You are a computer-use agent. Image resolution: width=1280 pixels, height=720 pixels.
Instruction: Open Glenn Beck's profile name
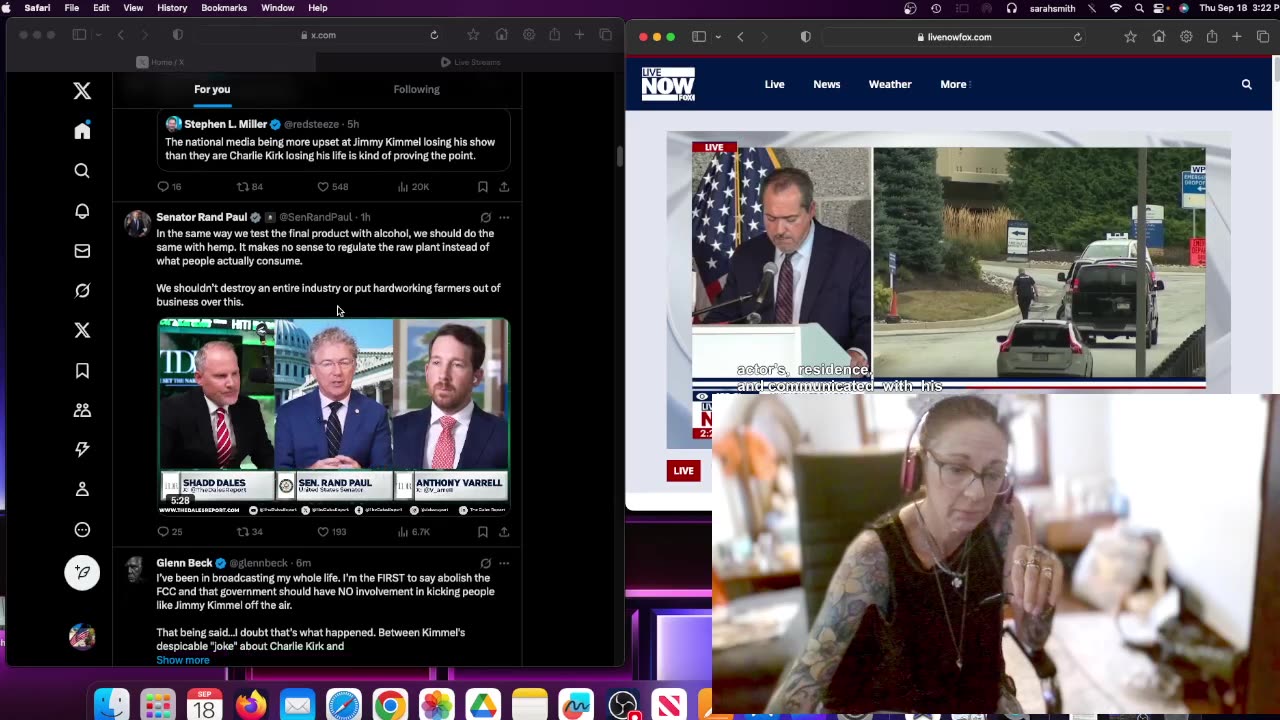pyautogui.click(x=184, y=563)
